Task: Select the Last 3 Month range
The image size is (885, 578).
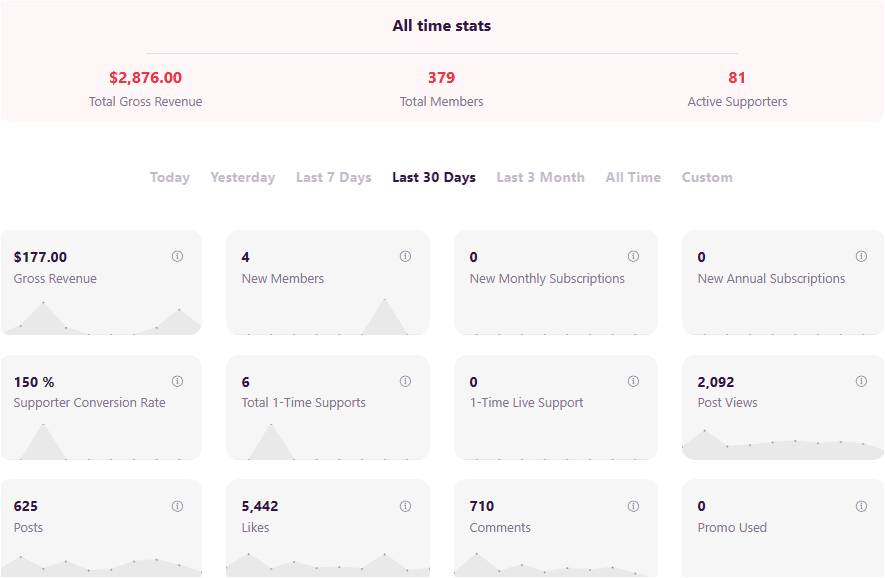Action: pyautogui.click(x=541, y=177)
